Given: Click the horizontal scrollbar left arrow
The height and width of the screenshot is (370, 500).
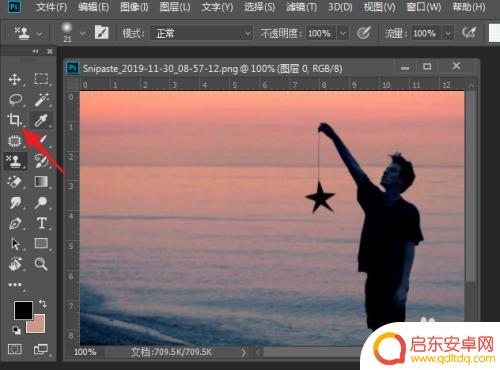Looking at the screenshot, I should point(258,352).
